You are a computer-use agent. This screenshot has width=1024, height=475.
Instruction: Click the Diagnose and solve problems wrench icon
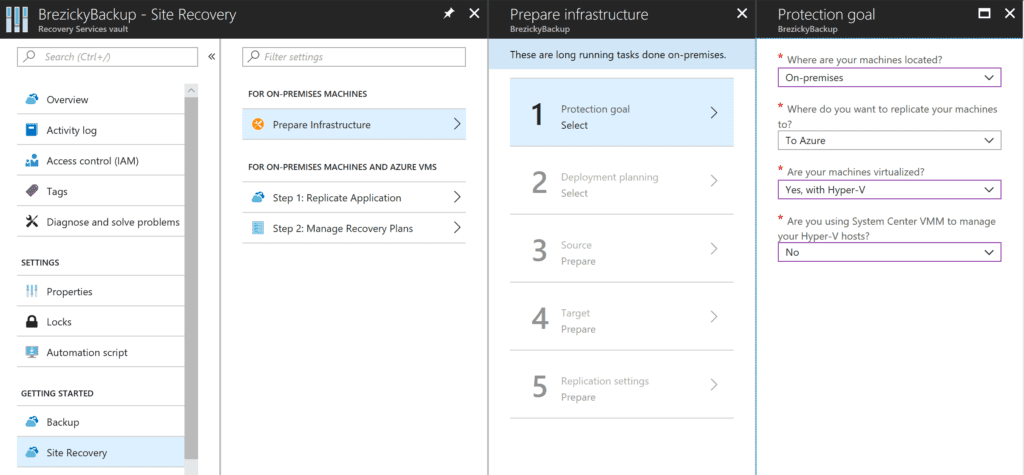31,221
